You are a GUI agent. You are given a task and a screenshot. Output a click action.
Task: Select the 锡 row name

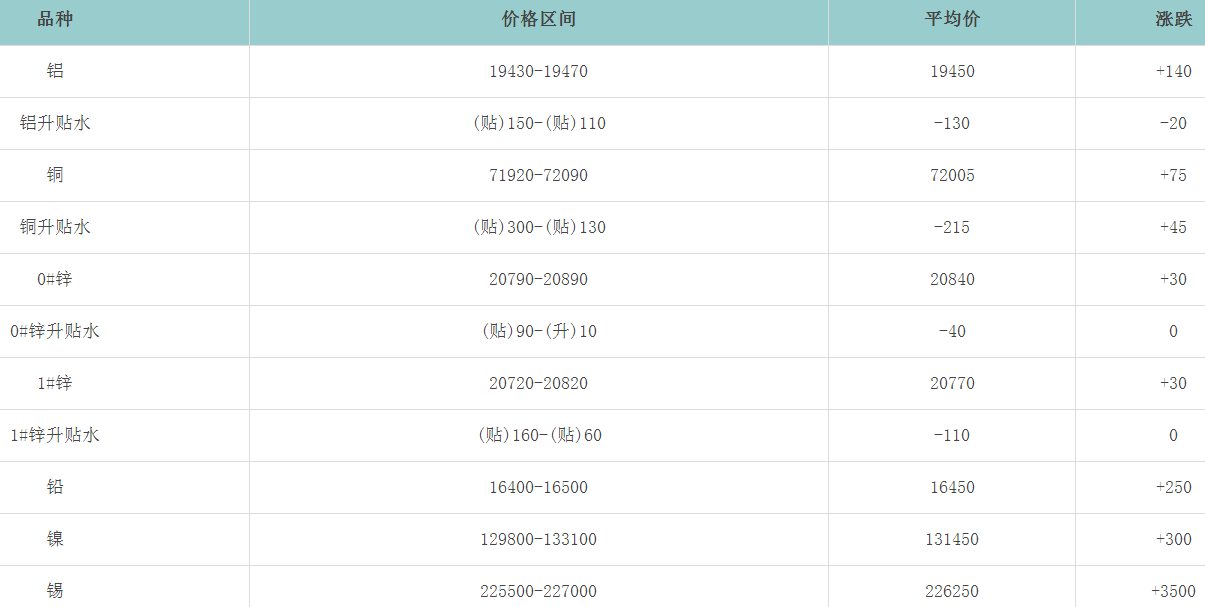[x=55, y=591]
